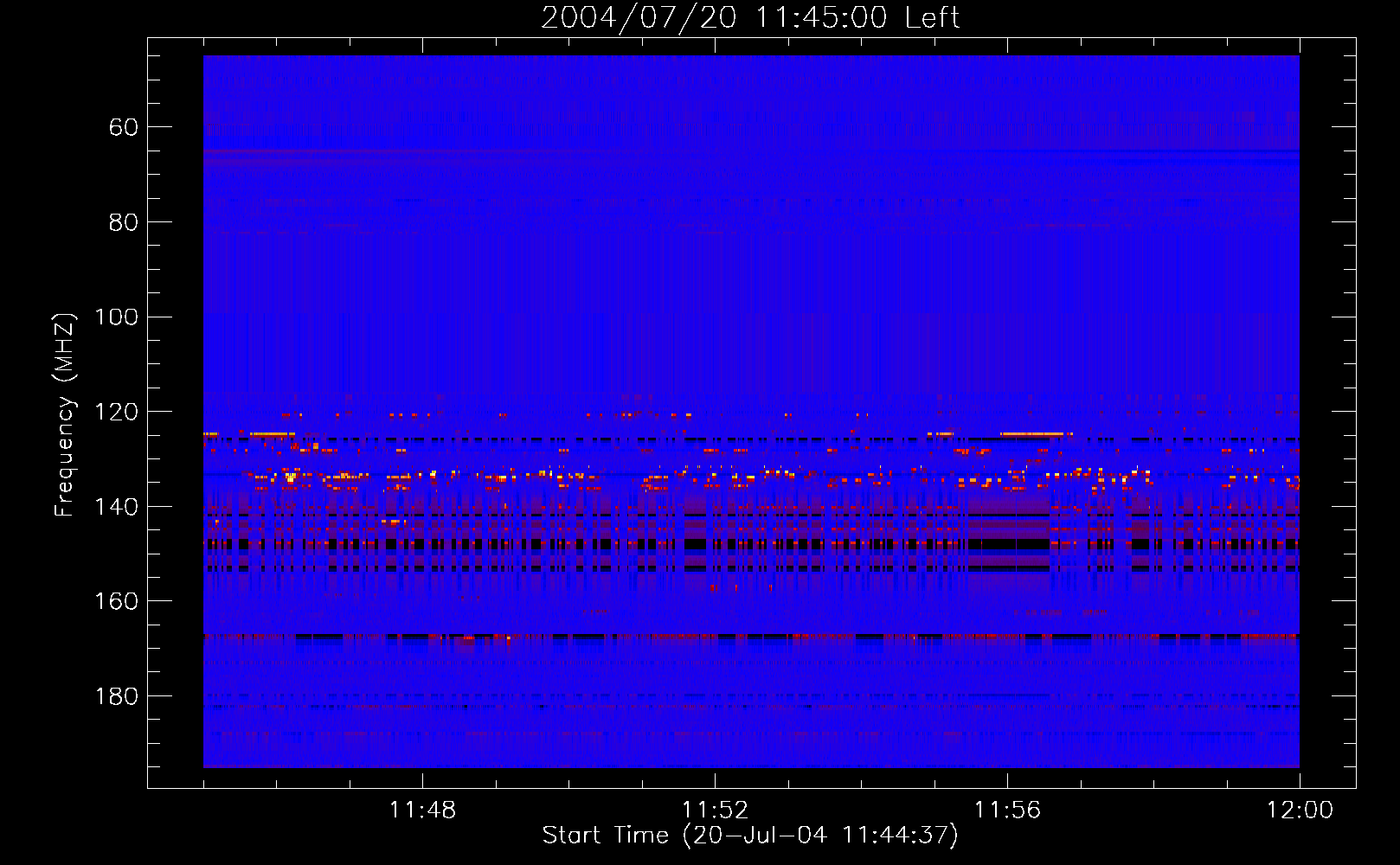Click the 11:52 time tick label

click(715, 811)
